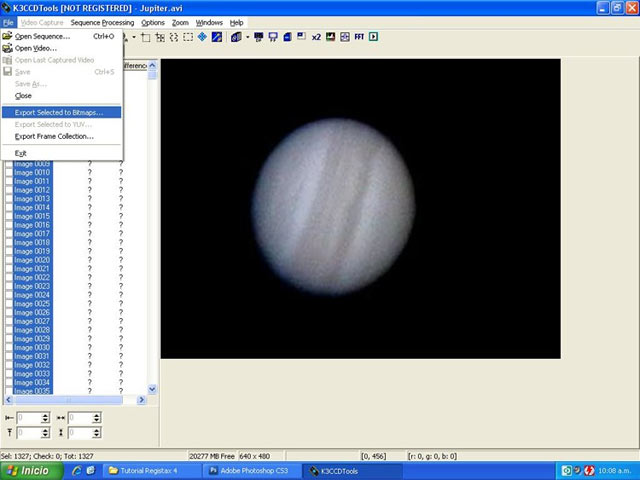Screen dimensions: 640x480
Task: Click the blue diamond alignment icon
Action: [x=202, y=37]
